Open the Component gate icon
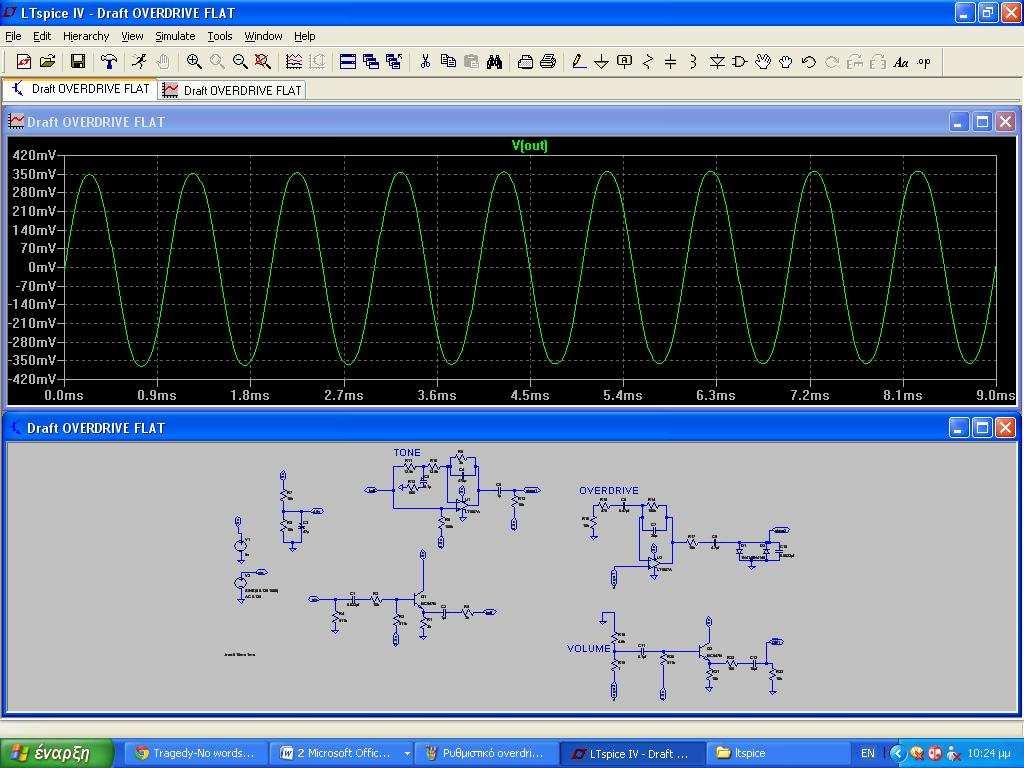The image size is (1024, 768). tap(740, 62)
